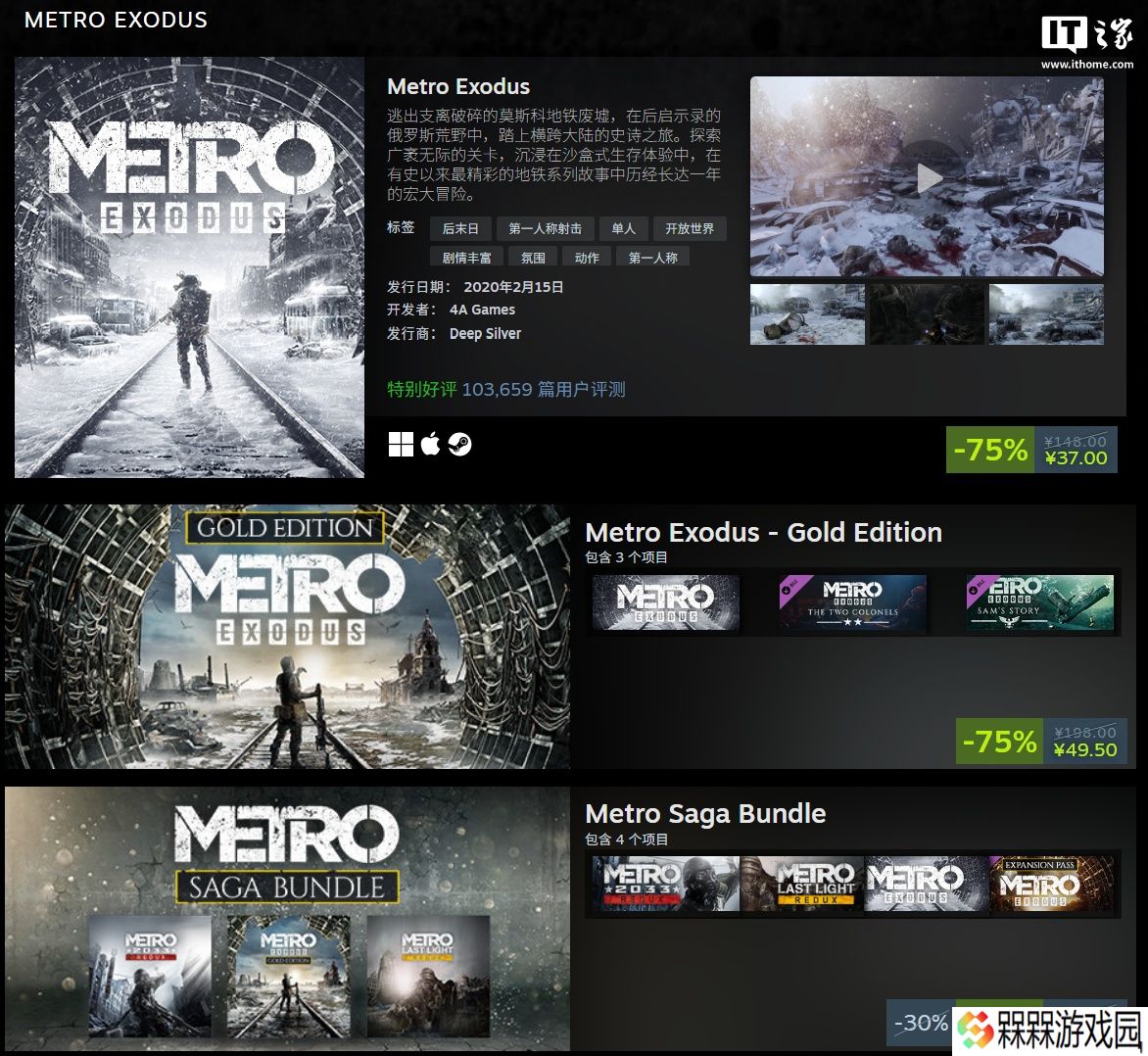Select the 第一人称射击 tag
This screenshot has width=1148, height=1056.
tap(545, 228)
